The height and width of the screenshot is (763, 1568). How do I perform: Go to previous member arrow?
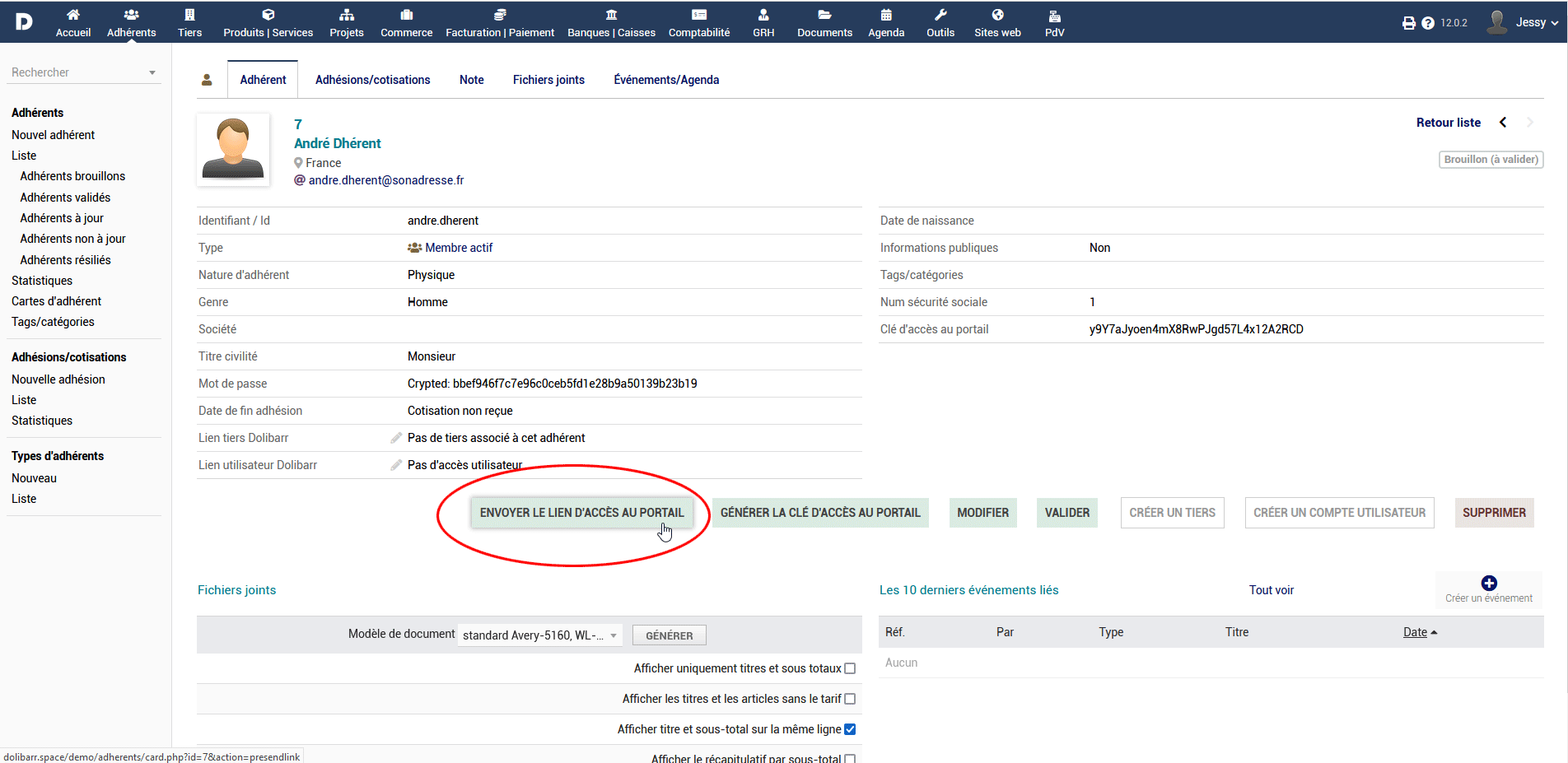[1503, 123]
